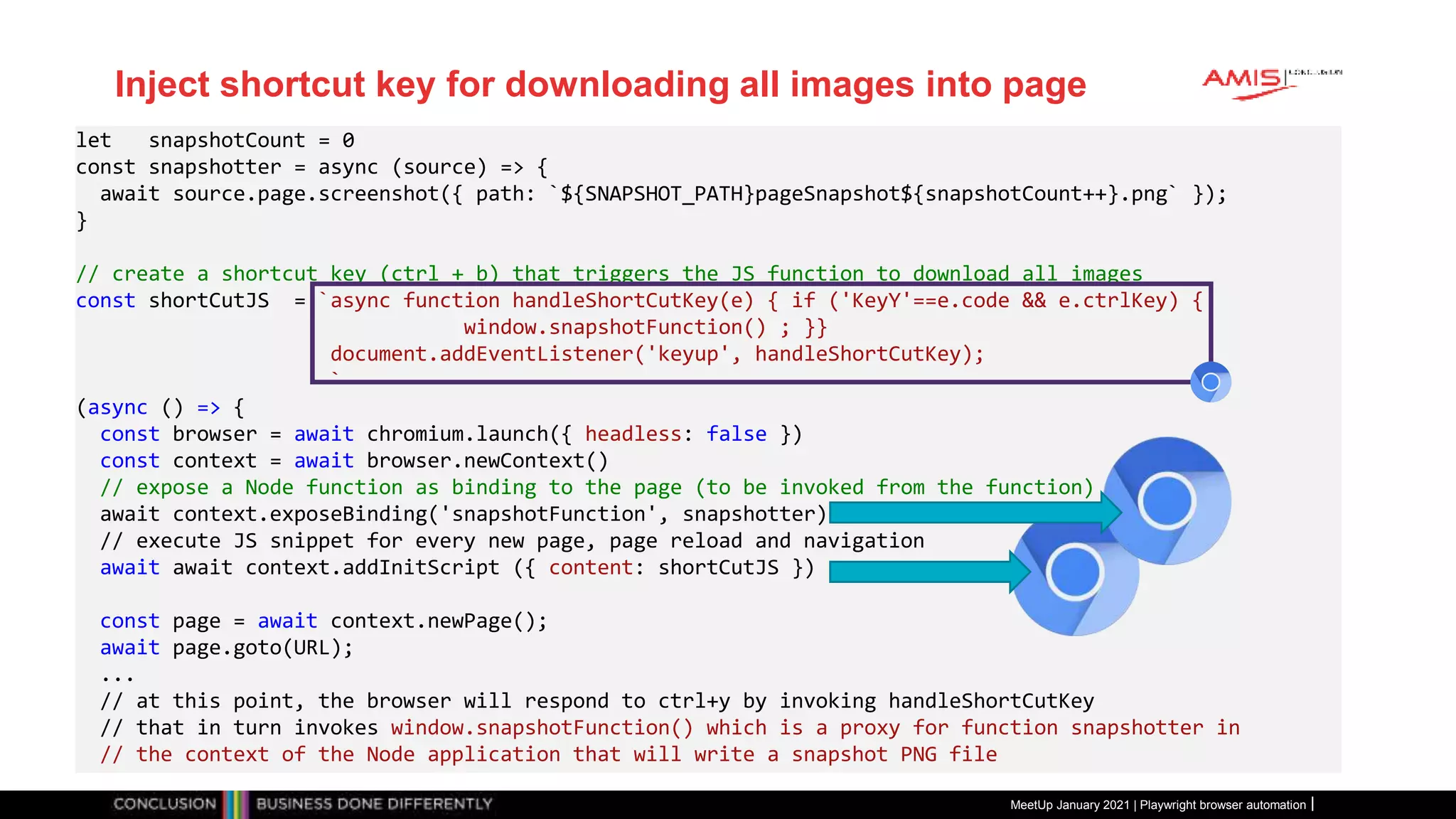Click the comment 'at this point, the browser will respond'

click(x=597, y=701)
